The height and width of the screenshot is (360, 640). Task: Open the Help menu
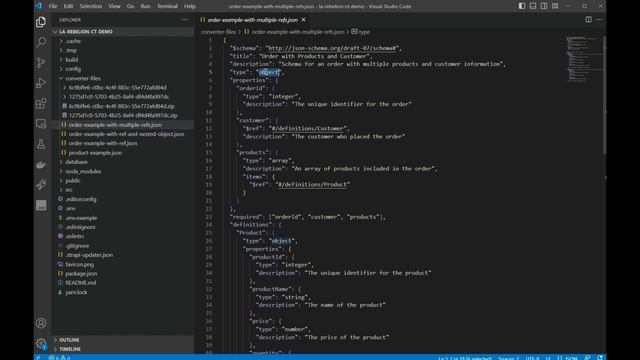pos(190,6)
